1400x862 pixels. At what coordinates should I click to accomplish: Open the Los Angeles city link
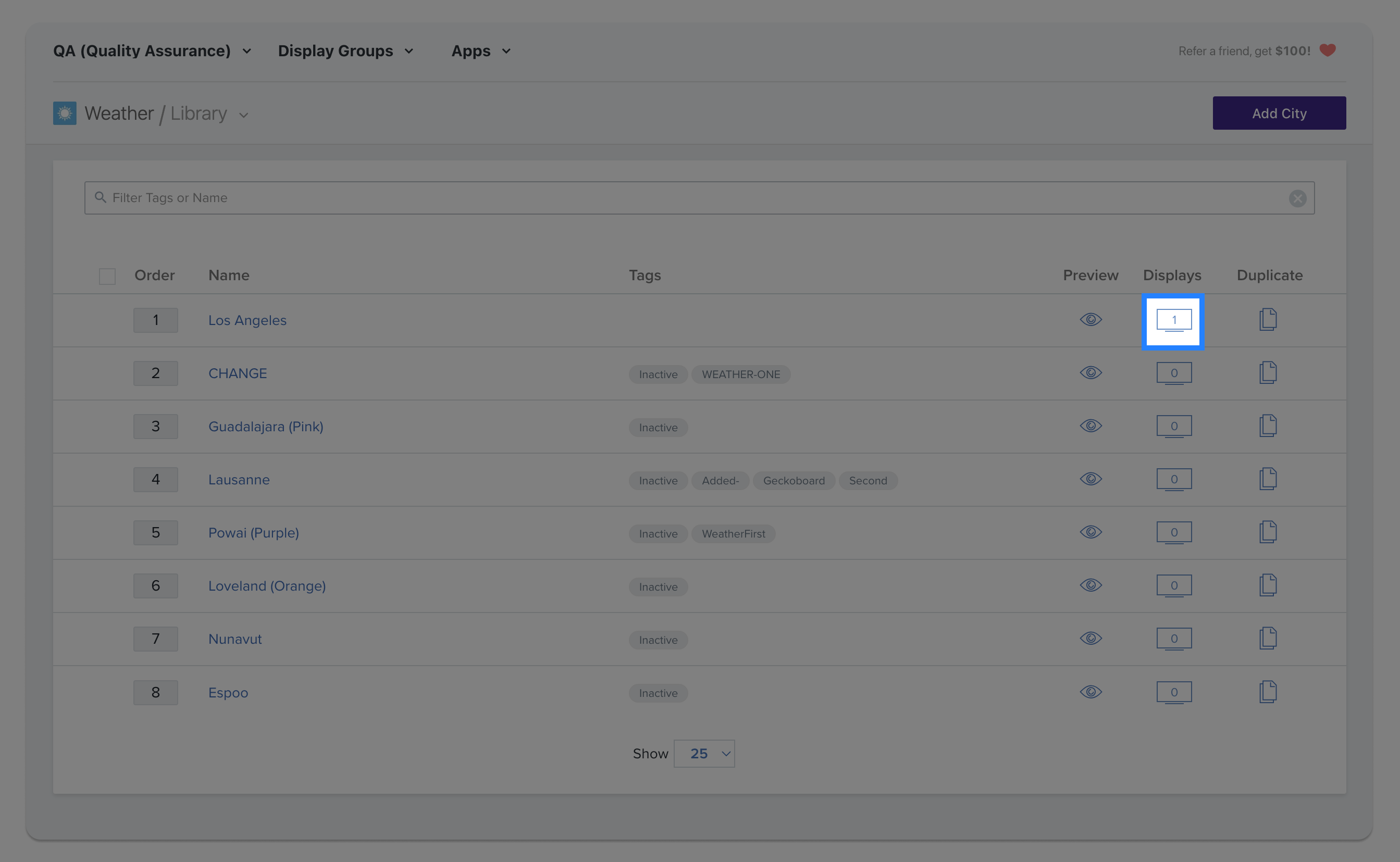247,320
